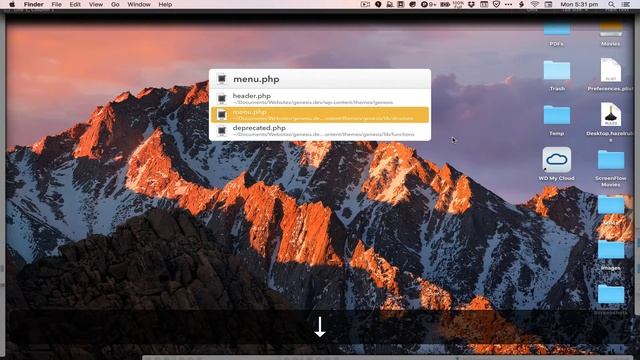Viewport: 640px width, 360px height.
Task: Click the screen recording menu bar icon
Action: (365, 4)
